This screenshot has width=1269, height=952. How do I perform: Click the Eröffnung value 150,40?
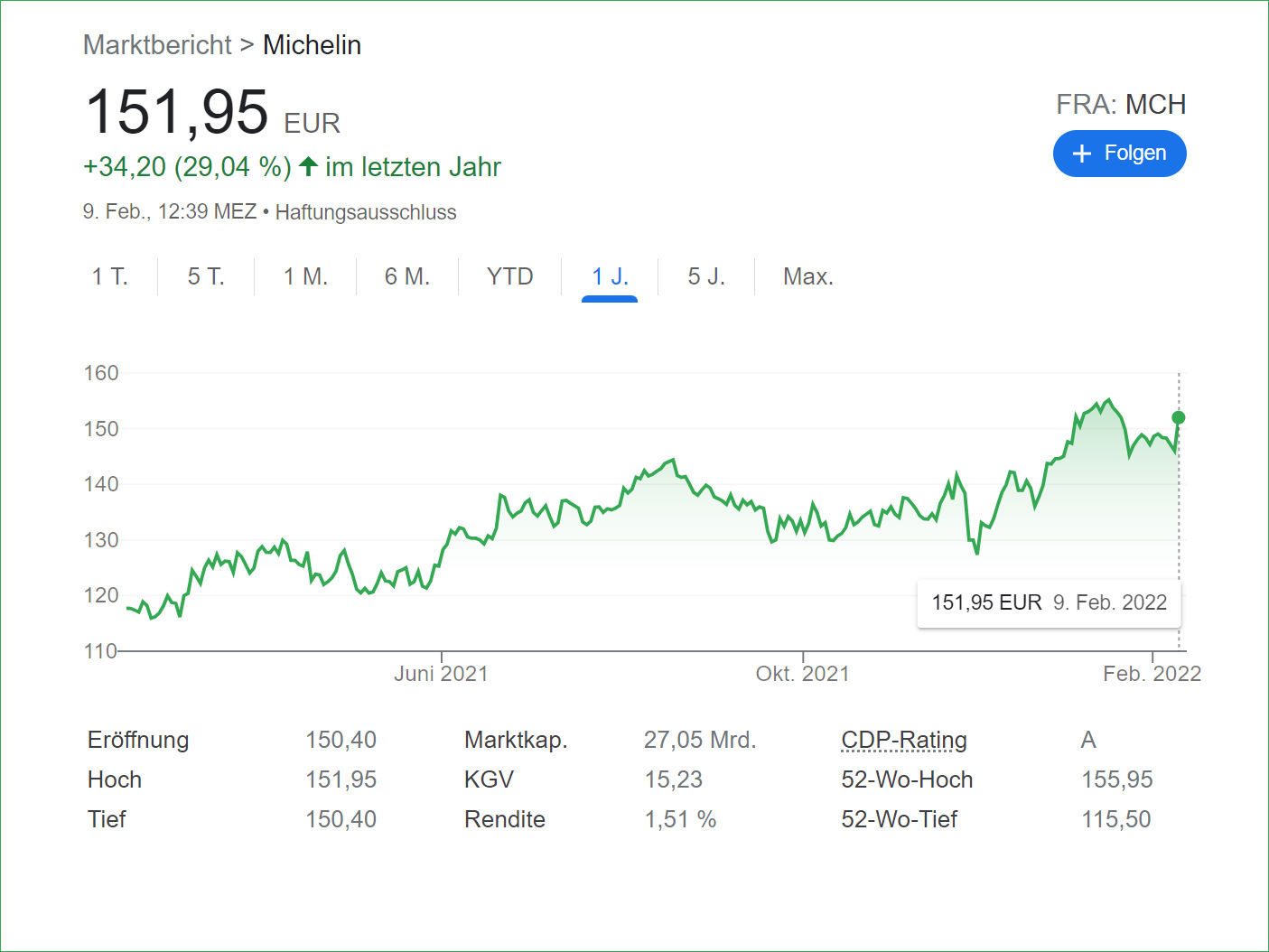click(x=341, y=740)
